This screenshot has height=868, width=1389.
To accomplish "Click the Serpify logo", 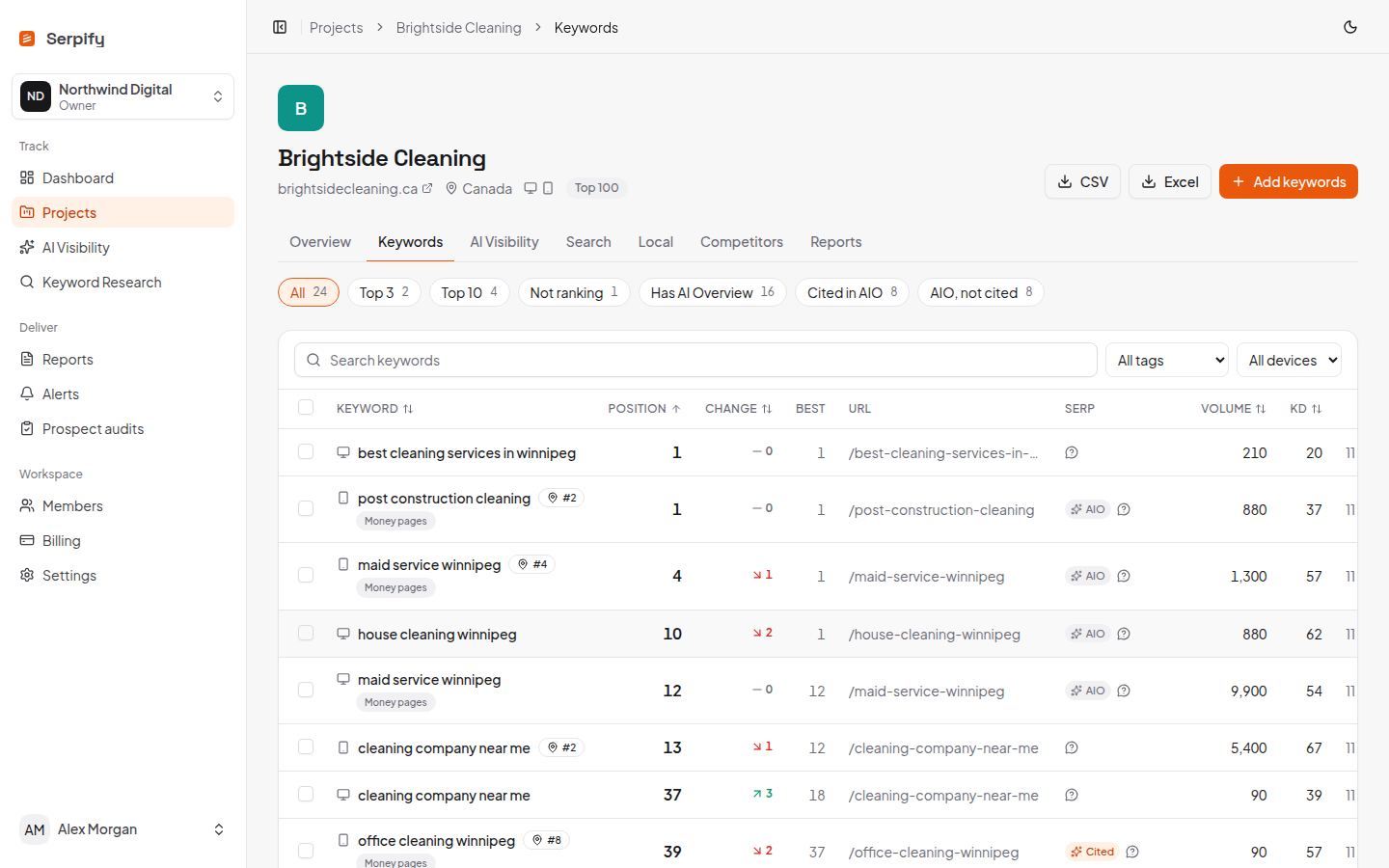I will point(62,39).
